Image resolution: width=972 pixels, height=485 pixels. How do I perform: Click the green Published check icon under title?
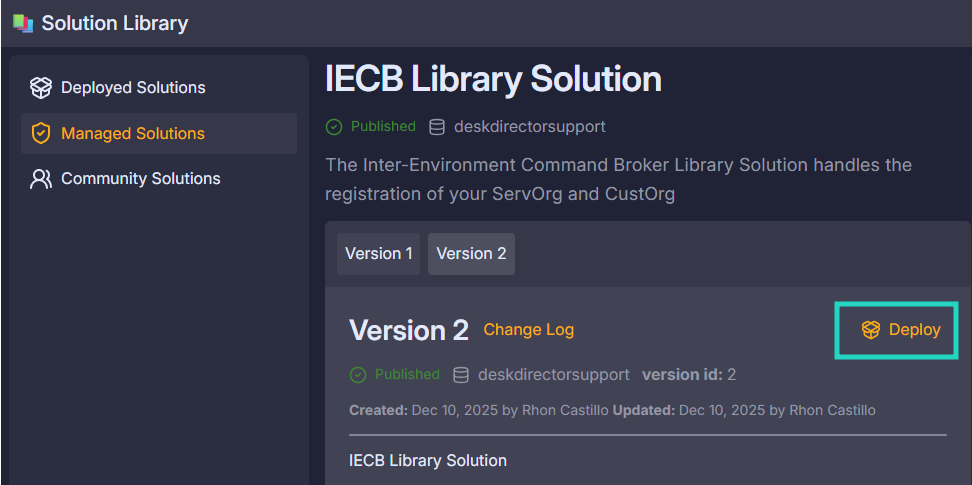(x=334, y=127)
